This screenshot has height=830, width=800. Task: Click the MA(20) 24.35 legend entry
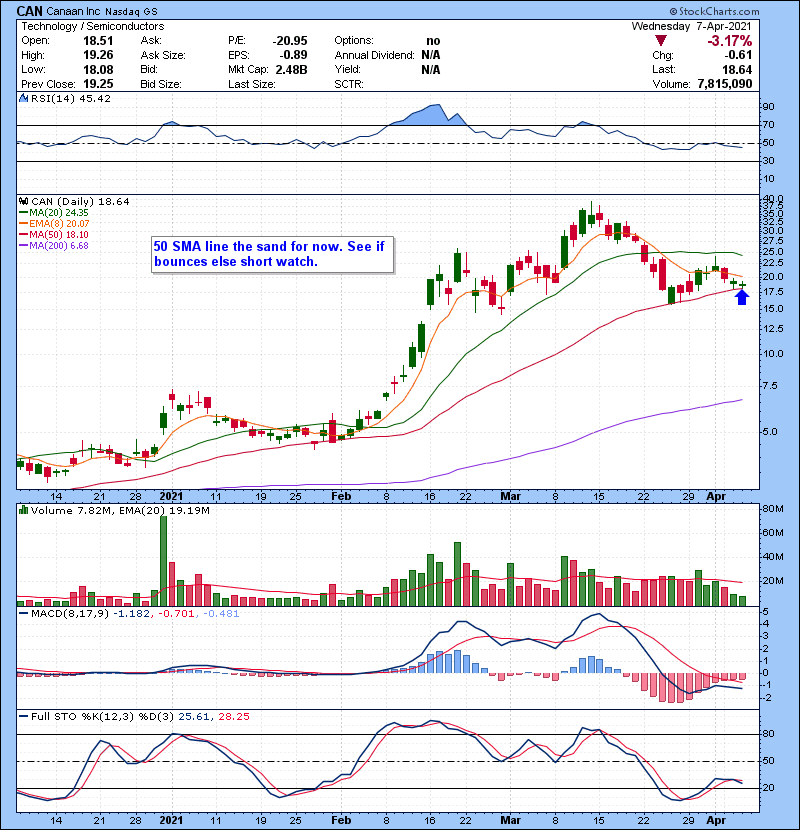point(59,213)
